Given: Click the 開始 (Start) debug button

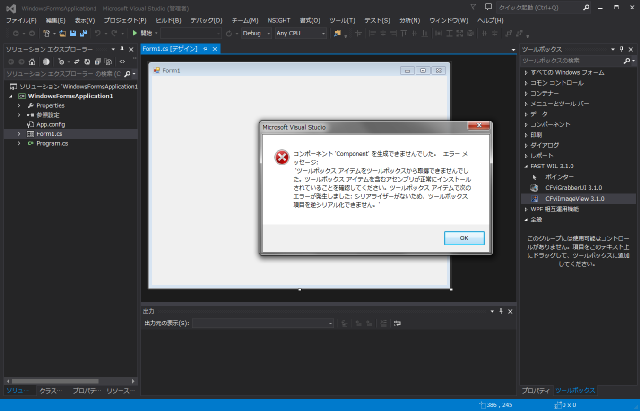Looking at the screenshot, I should pos(142,33).
